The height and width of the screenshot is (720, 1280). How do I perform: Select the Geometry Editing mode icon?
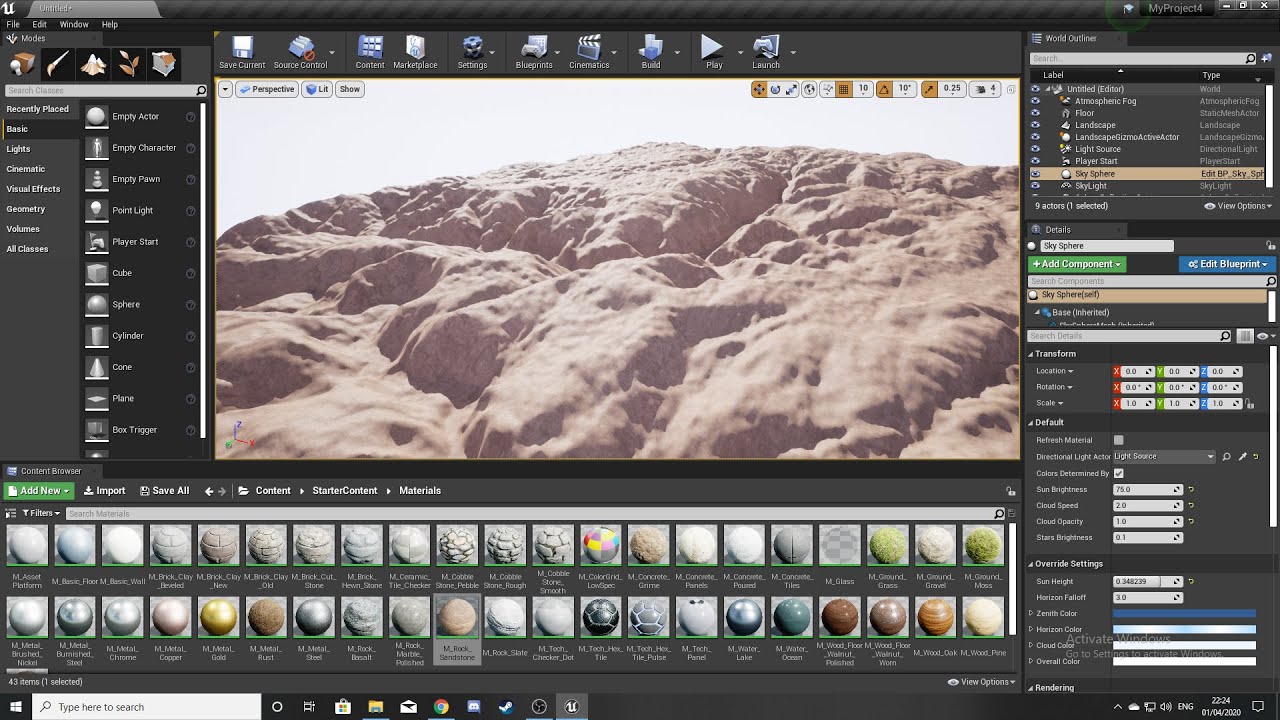(x=163, y=64)
